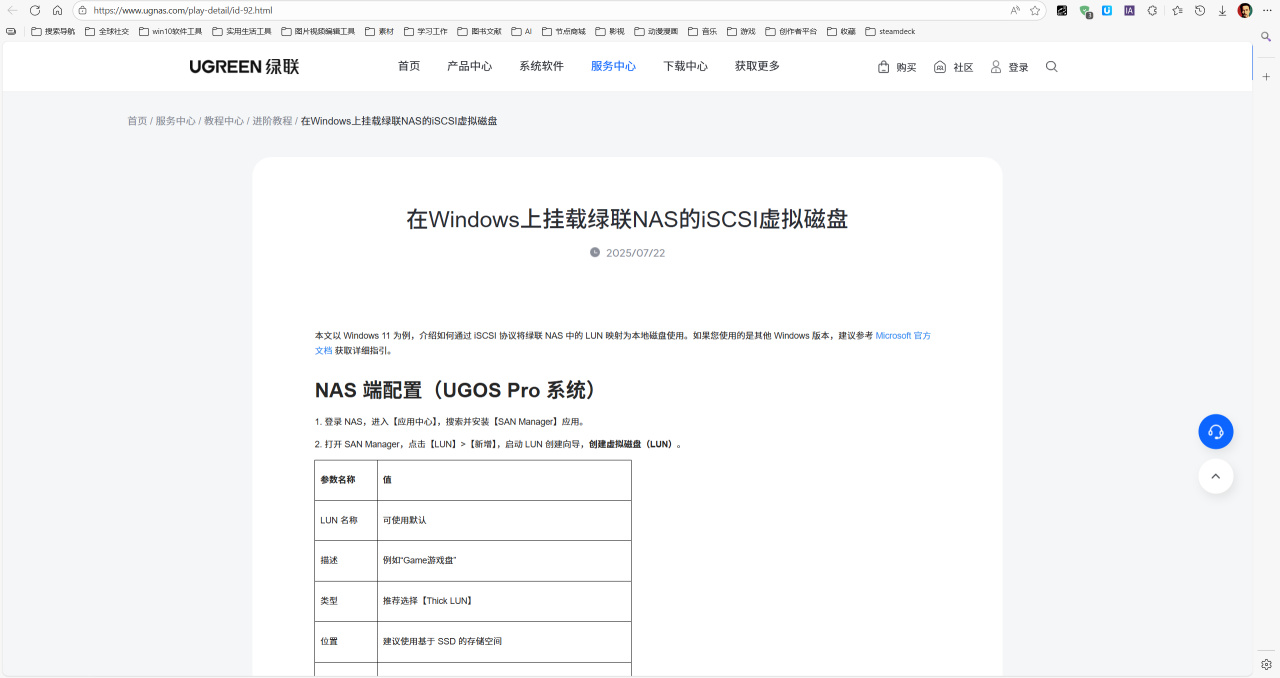The width and height of the screenshot is (1280, 678).
Task: Open the win10软件工具 bookmark folder
Action: pos(171,31)
